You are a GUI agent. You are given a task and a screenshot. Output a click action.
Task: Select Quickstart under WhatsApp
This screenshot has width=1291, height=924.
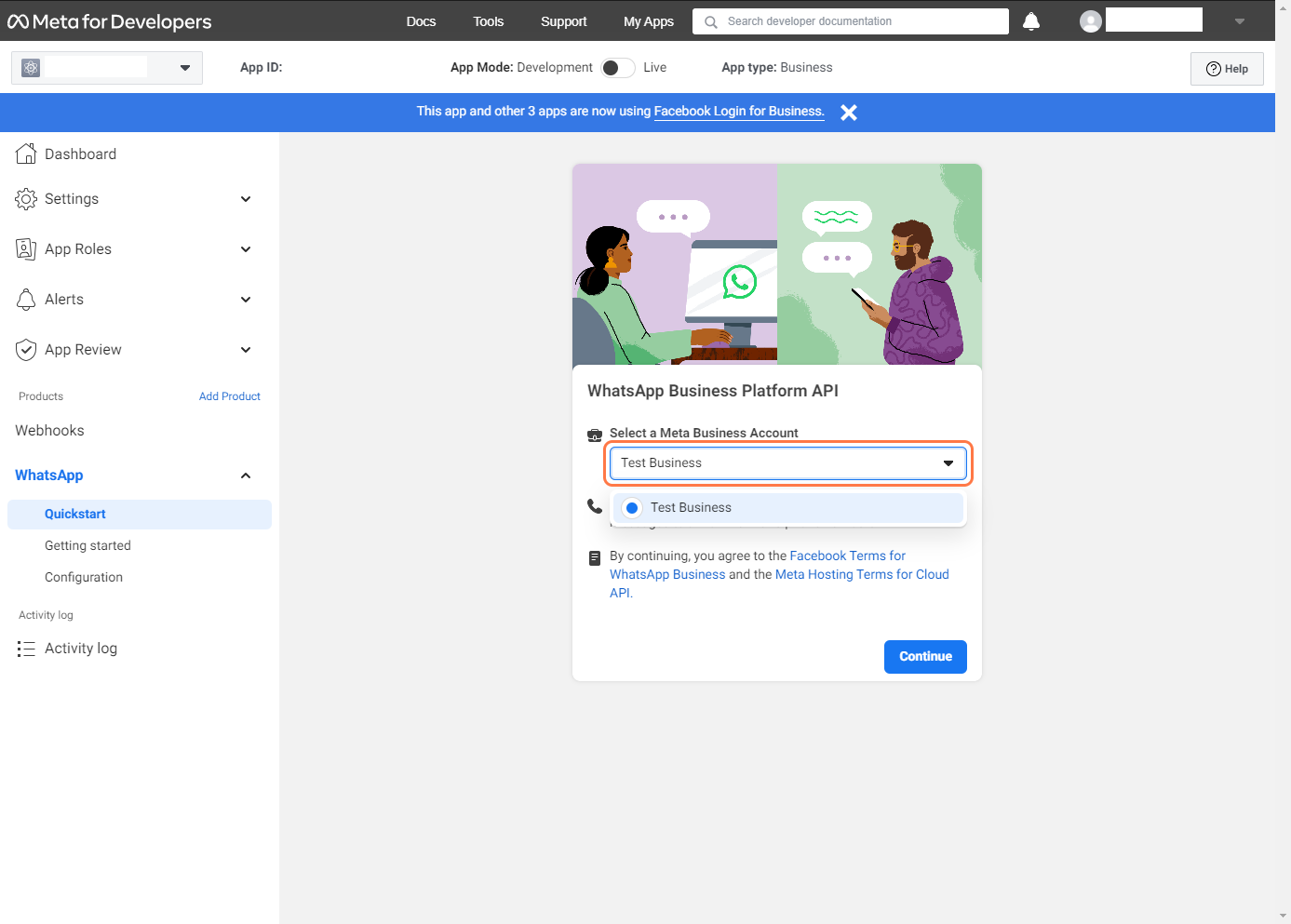coord(140,515)
